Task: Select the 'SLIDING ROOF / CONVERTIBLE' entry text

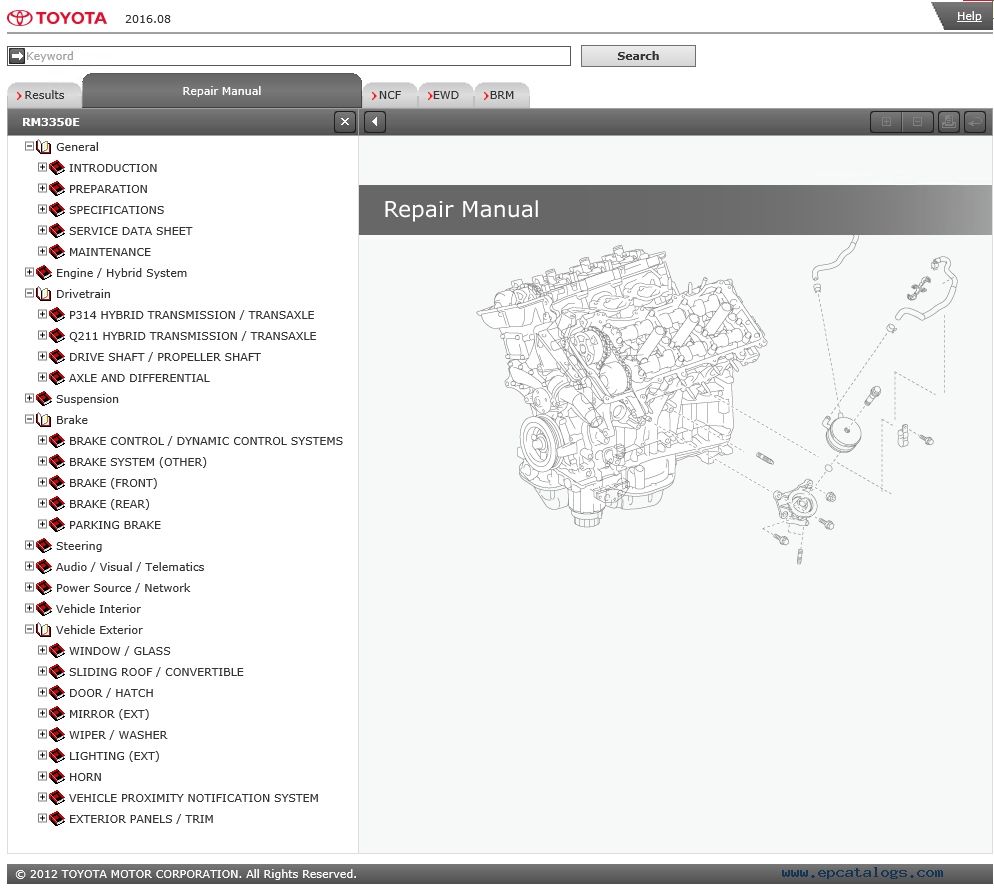Action: [x=156, y=672]
